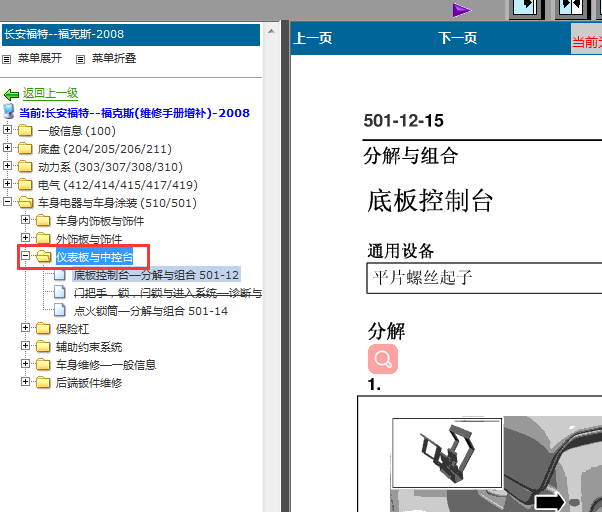Click the computer icon beside 当前 title
This screenshot has width=602, height=512.
(9, 111)
